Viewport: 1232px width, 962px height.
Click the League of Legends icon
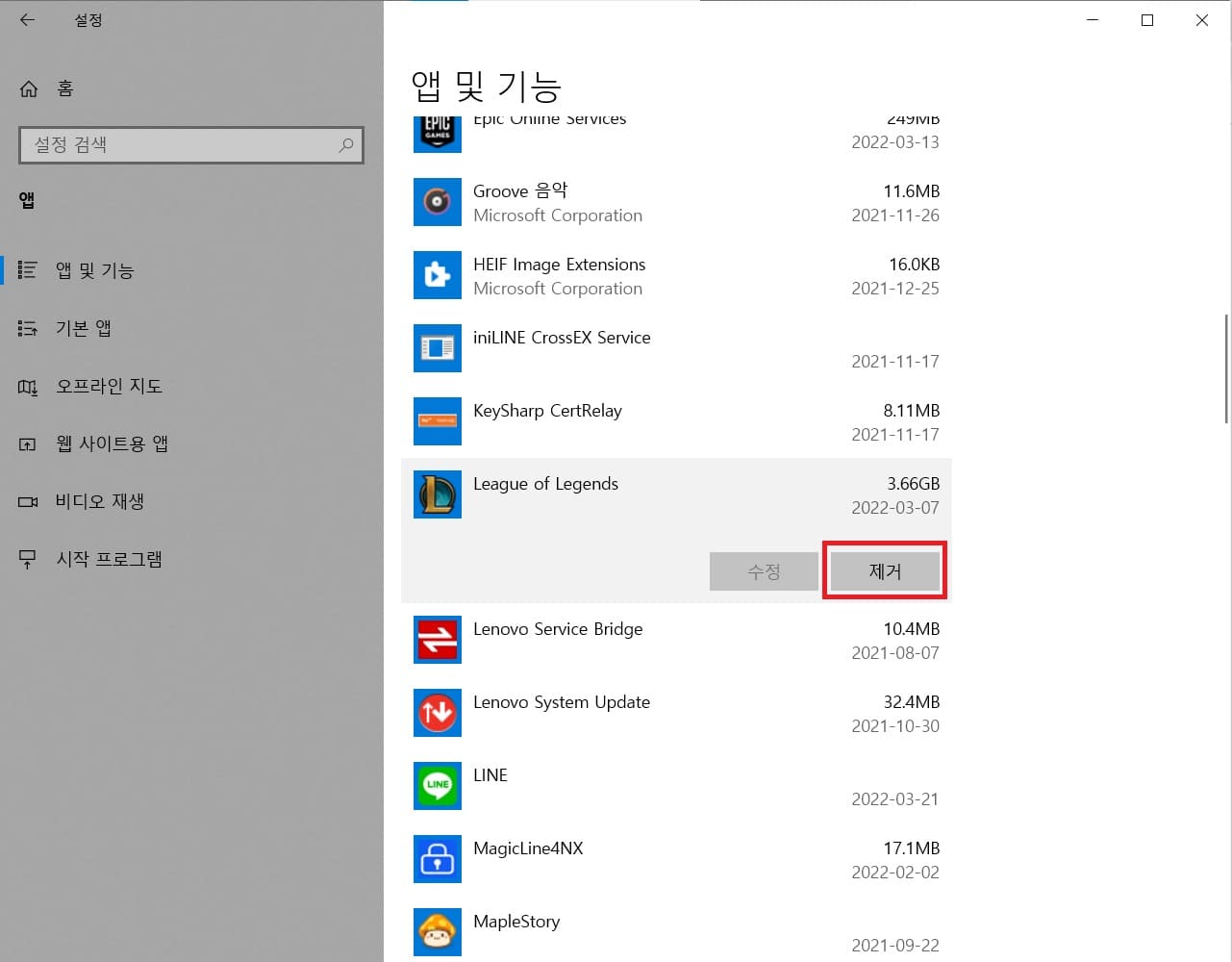(x=438, y=494)
